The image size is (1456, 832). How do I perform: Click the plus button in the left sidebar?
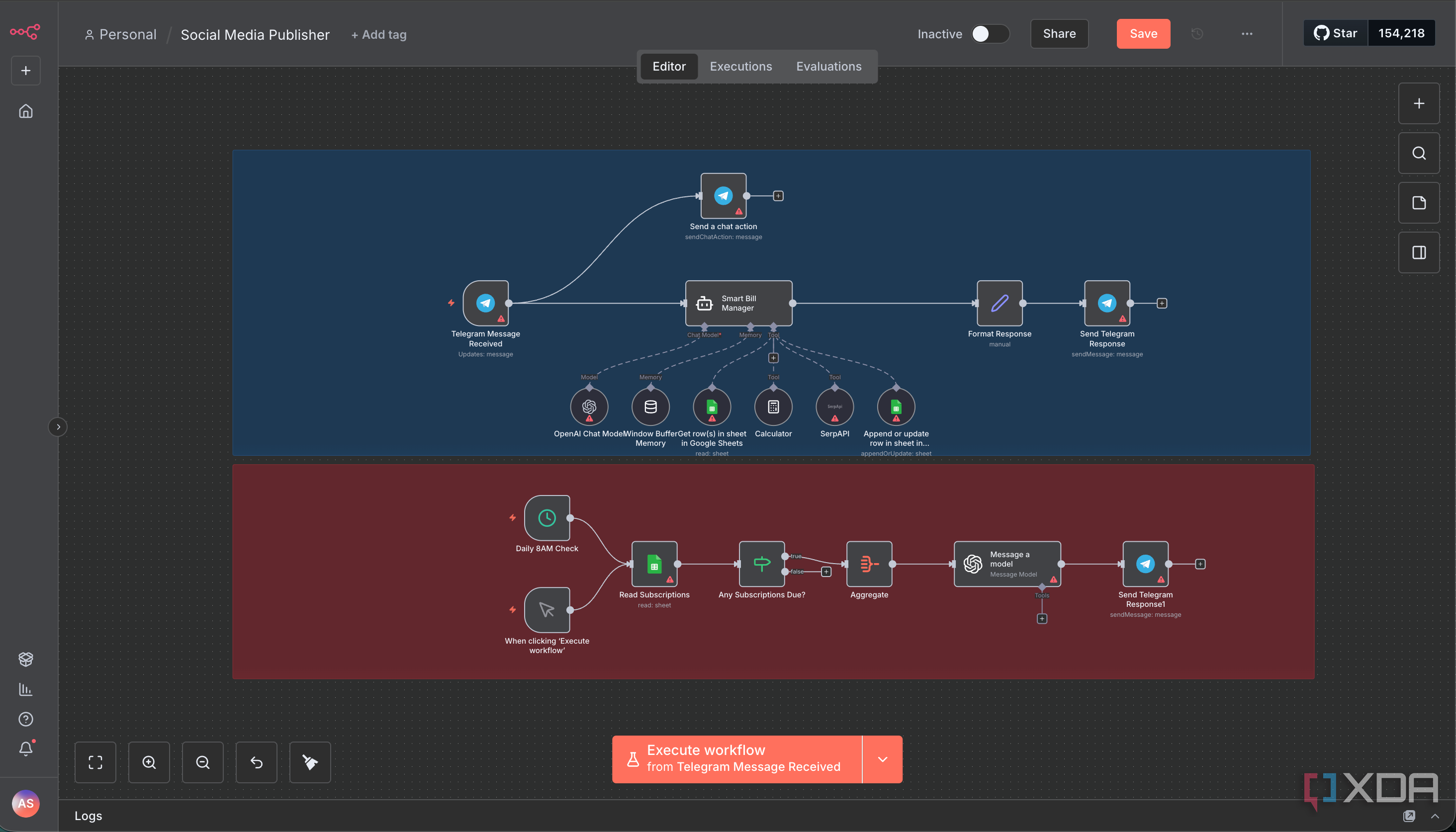pos(26,70)
